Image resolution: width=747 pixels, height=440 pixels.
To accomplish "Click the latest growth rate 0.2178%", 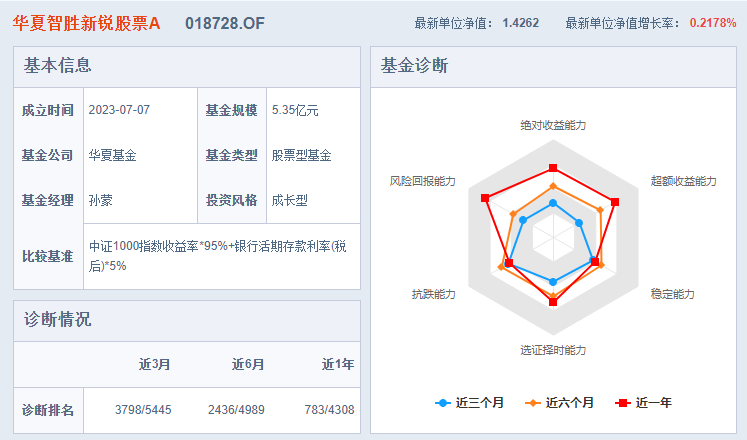I will pyautogui.click(x=713, y=22).
